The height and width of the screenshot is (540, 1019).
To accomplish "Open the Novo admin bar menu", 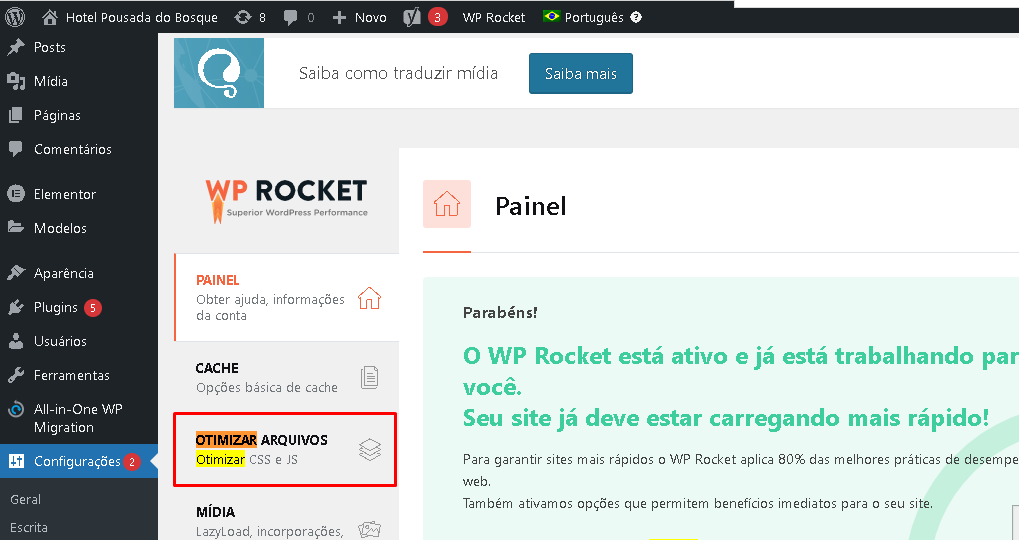I will 370,18.
